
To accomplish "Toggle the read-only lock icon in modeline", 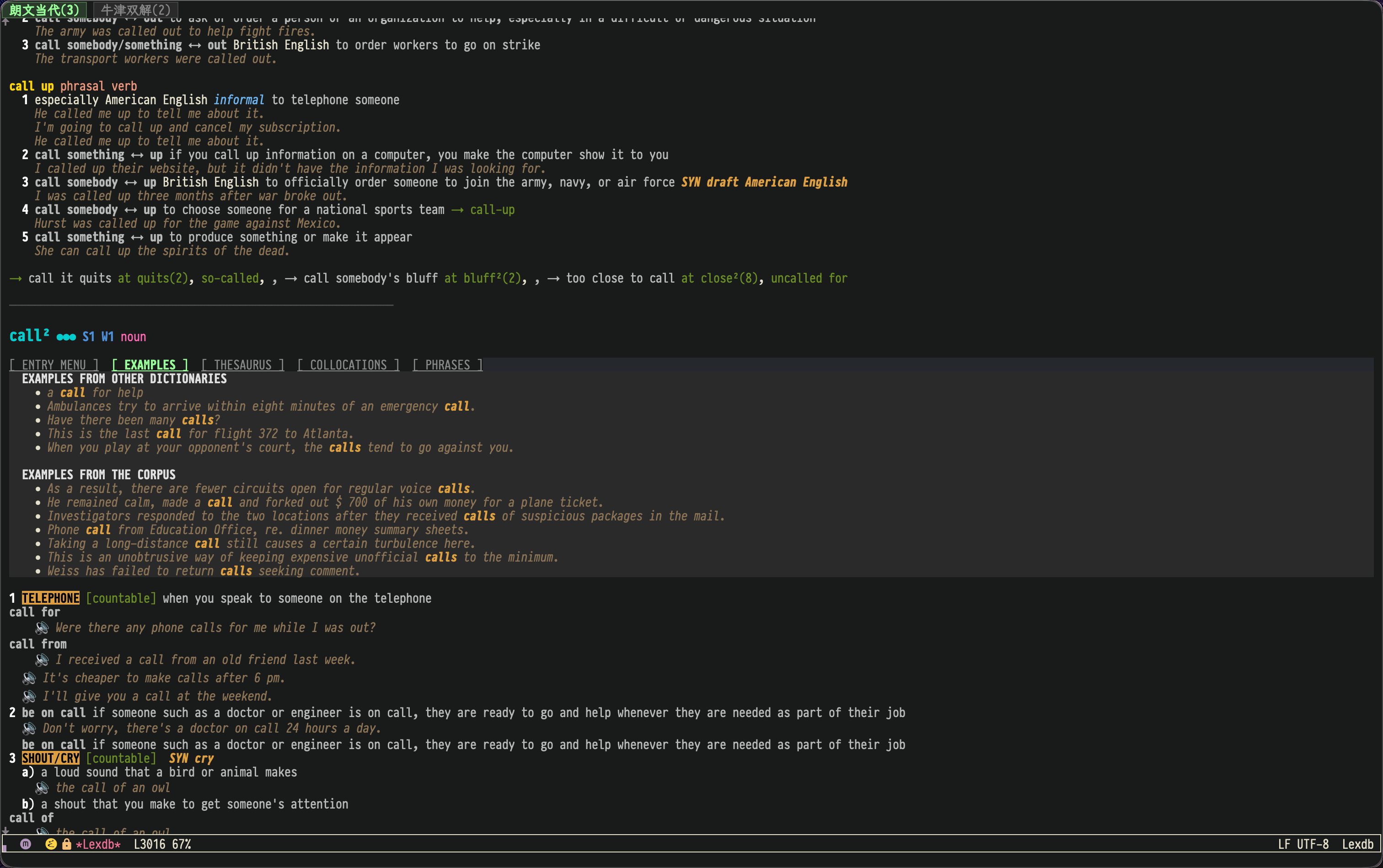I will [67, 844].
